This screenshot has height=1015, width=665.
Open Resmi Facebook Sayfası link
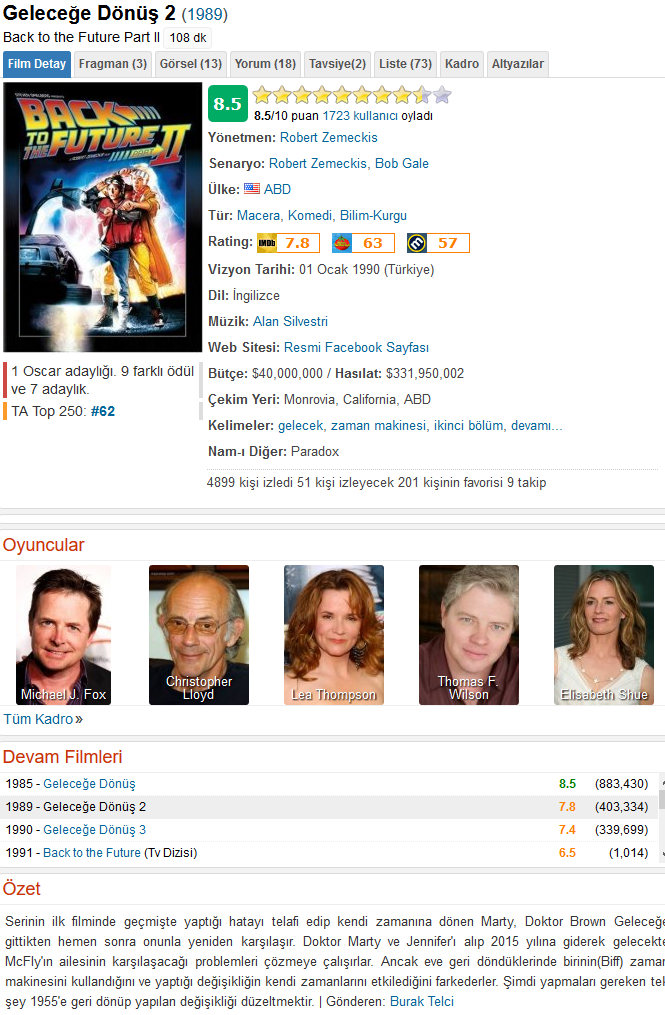coord(356,348)
